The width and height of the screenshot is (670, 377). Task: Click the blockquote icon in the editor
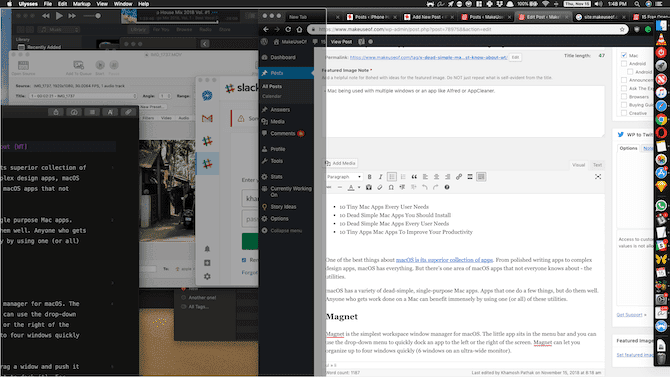(414, 177)
